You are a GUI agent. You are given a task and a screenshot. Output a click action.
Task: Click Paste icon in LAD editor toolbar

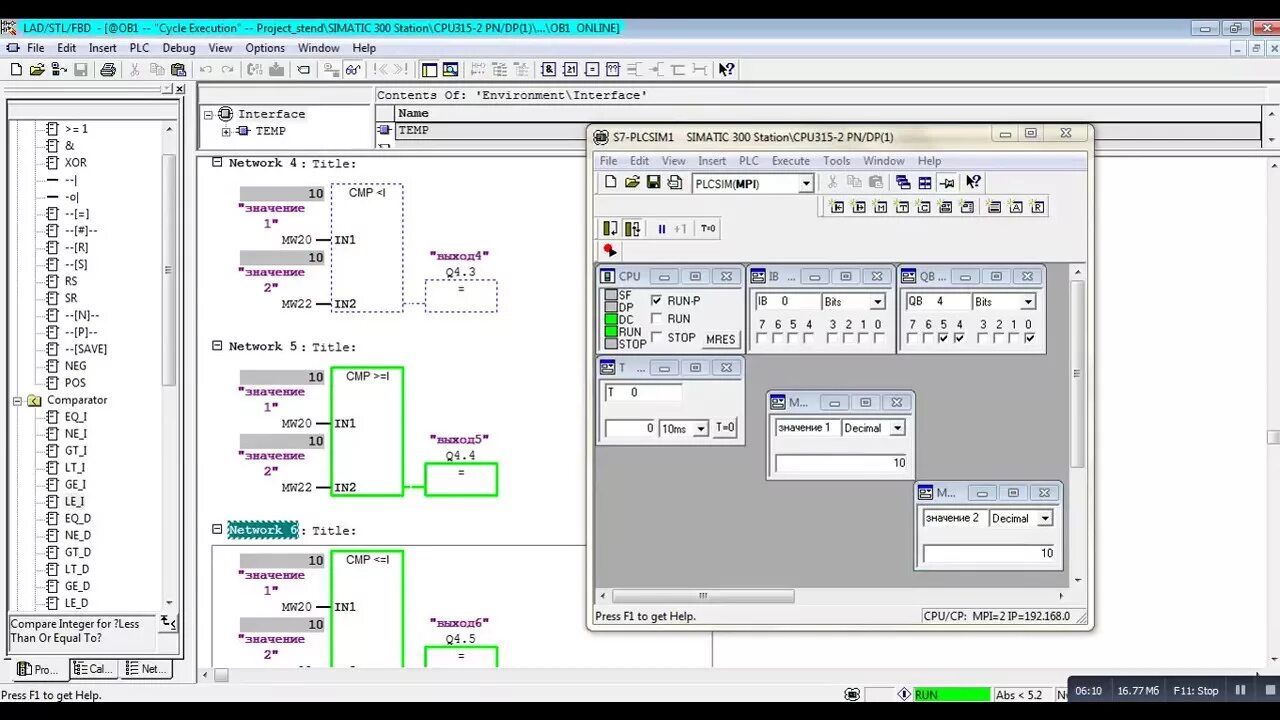tap(179, 70)
